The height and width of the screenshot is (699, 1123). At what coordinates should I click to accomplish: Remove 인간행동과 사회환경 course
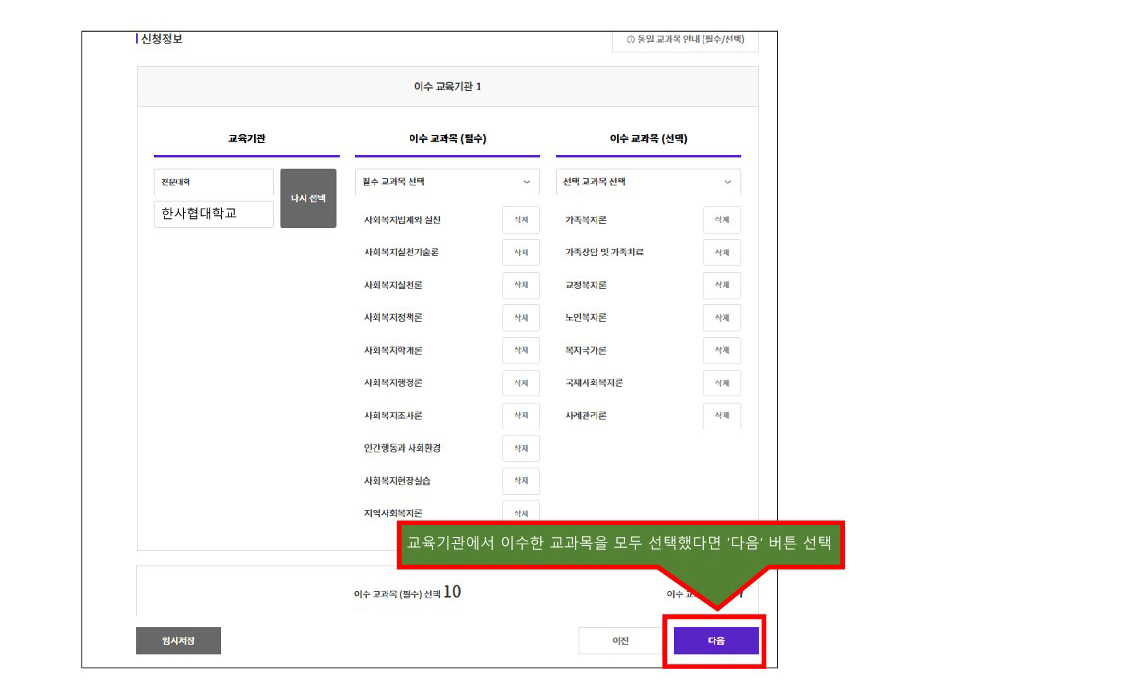coord(521,448)
